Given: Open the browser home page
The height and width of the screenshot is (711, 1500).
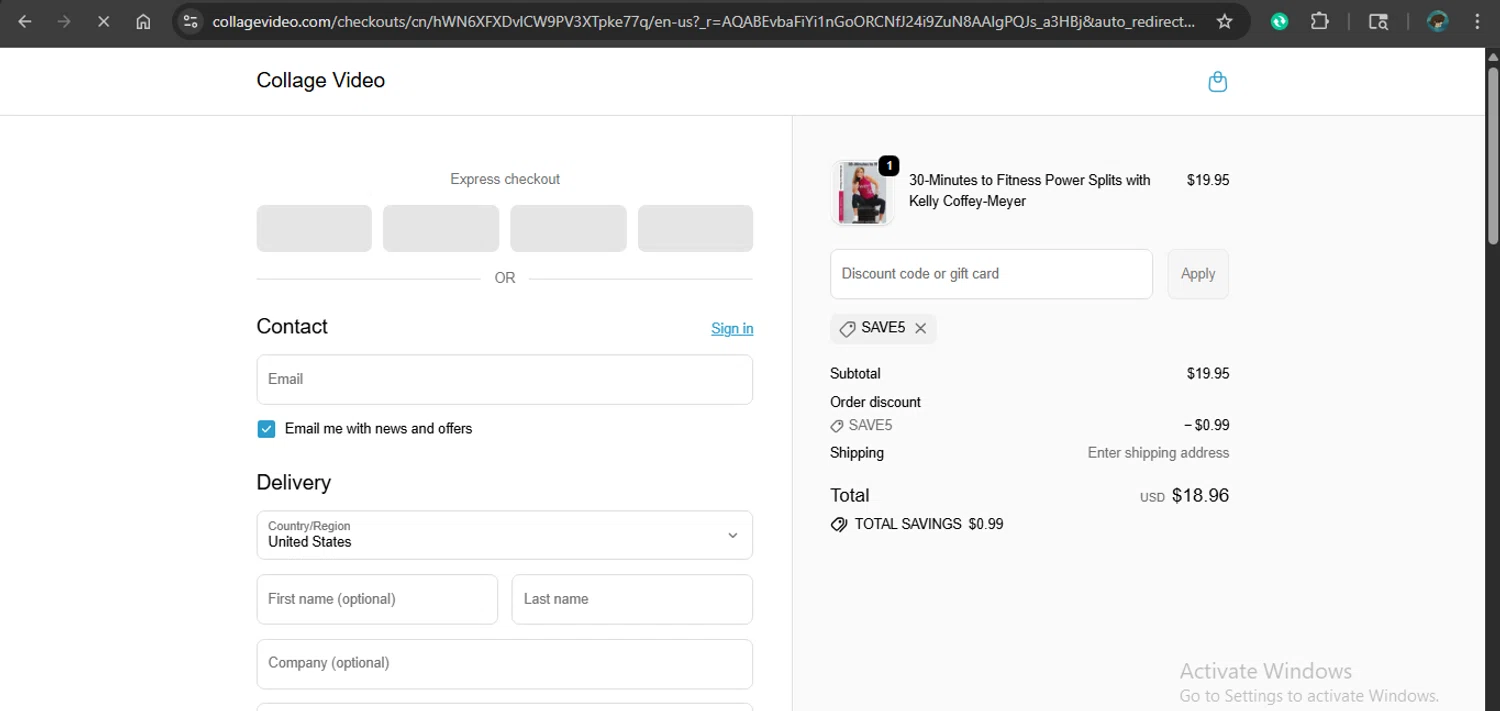Looking at the screenshot, I should coord(143,21).
